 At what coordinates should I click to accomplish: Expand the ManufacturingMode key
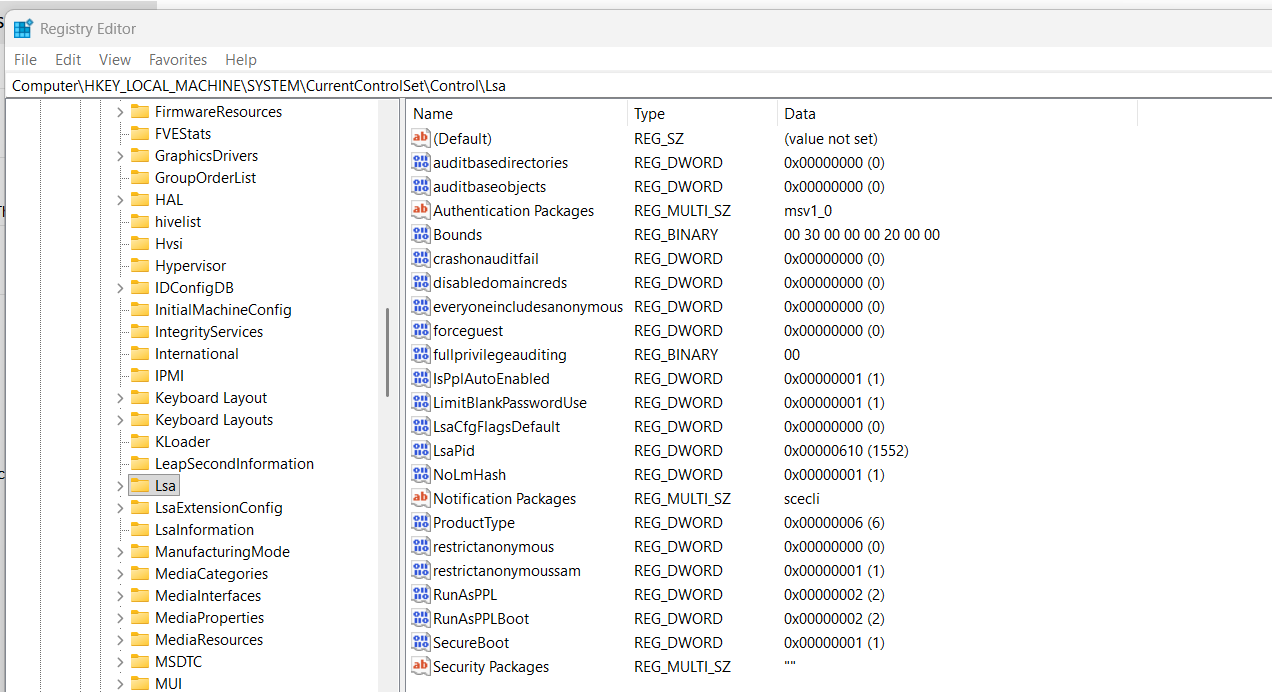click(120, 552)
